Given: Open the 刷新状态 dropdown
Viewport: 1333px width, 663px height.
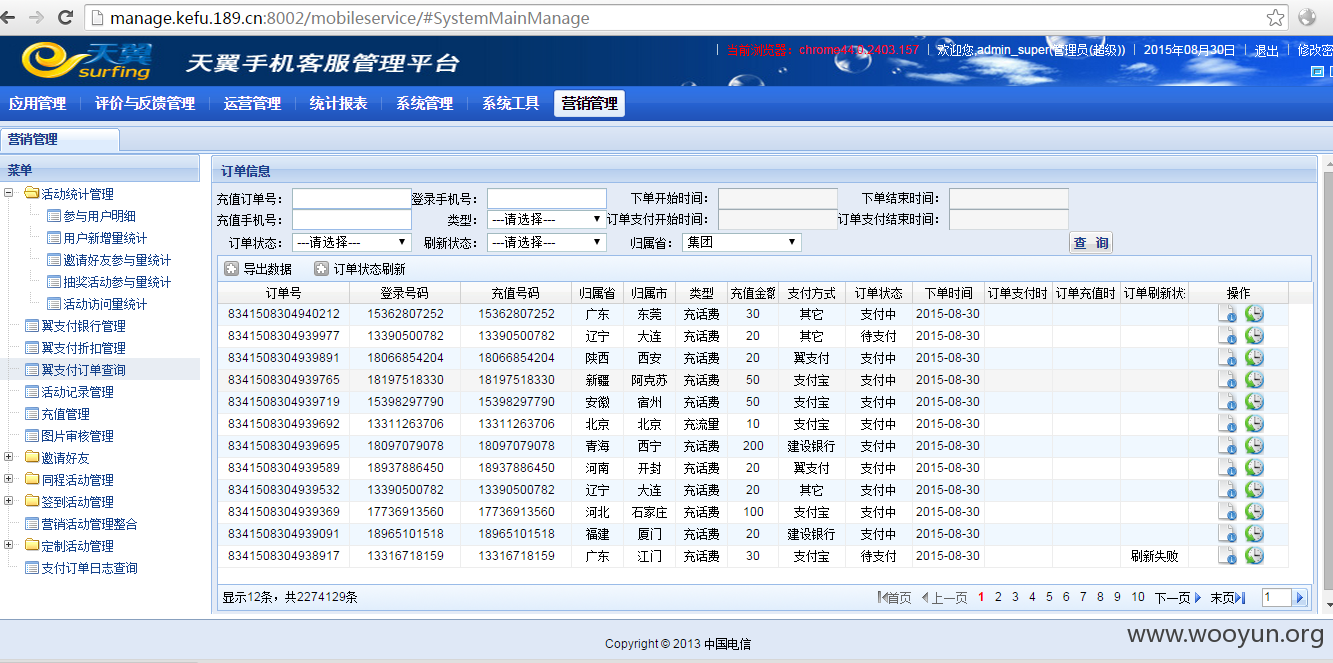Looking at the screenshot, I should (546, 242).
